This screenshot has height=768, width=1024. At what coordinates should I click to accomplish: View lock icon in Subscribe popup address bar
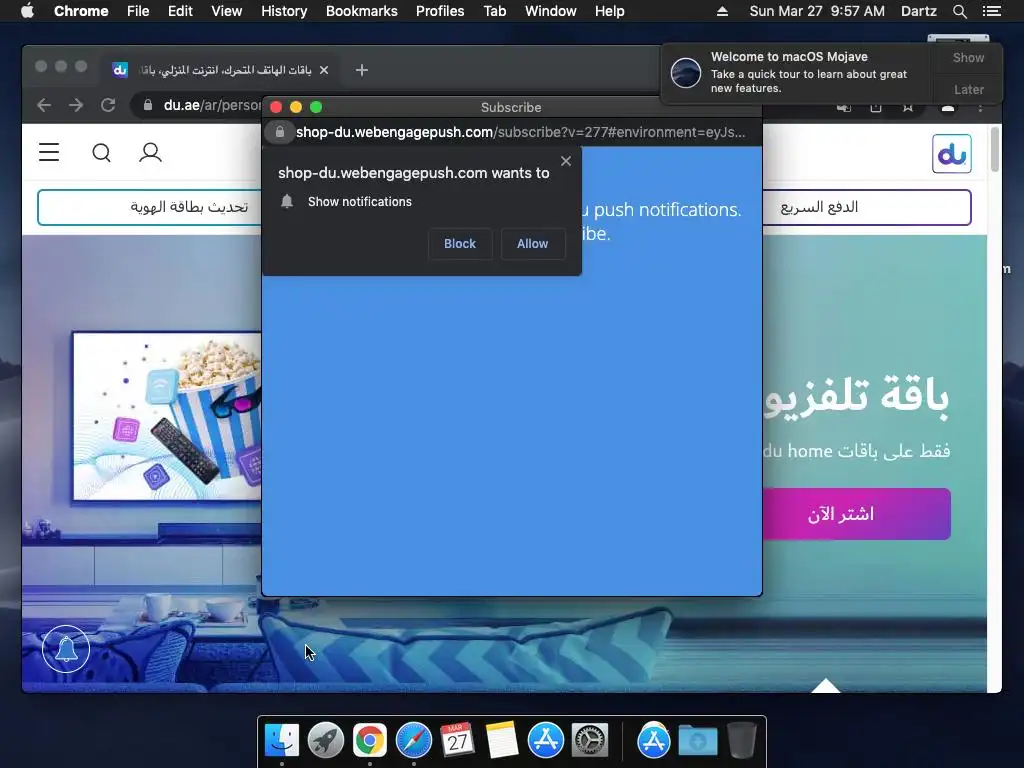click(x=280, y=132)
